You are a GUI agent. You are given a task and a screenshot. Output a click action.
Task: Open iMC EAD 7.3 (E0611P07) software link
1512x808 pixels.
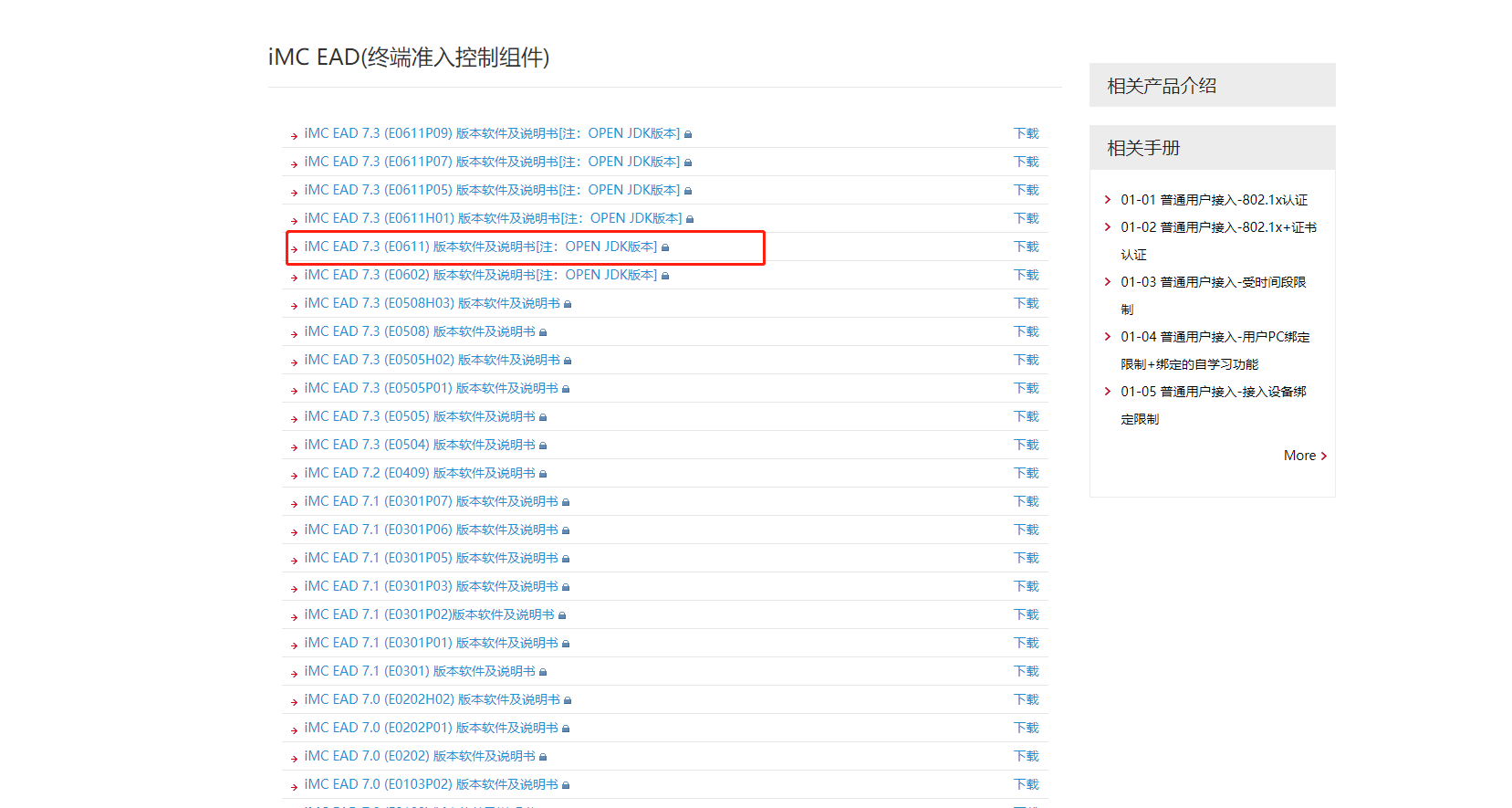pyautogui.click(x=492, y=162)
